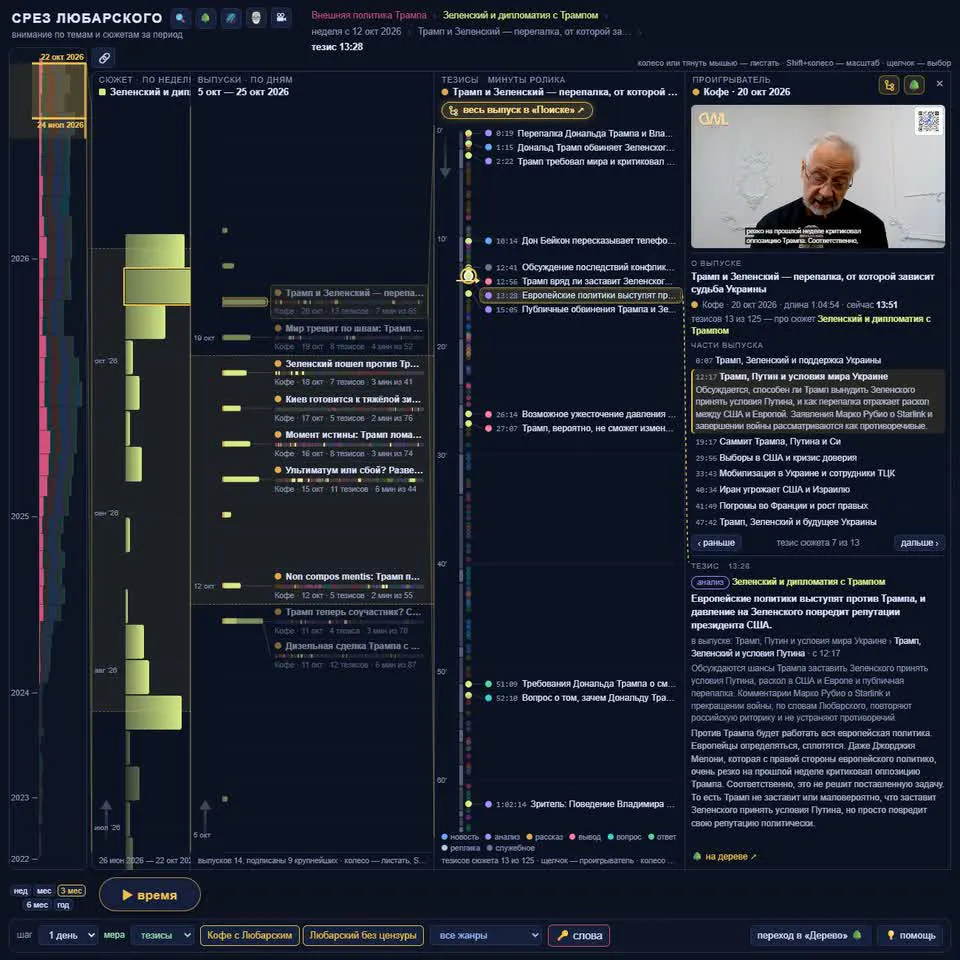Click the QR code on the video
The width and height of the screenshot is (960, 960).
click(929, 120)
